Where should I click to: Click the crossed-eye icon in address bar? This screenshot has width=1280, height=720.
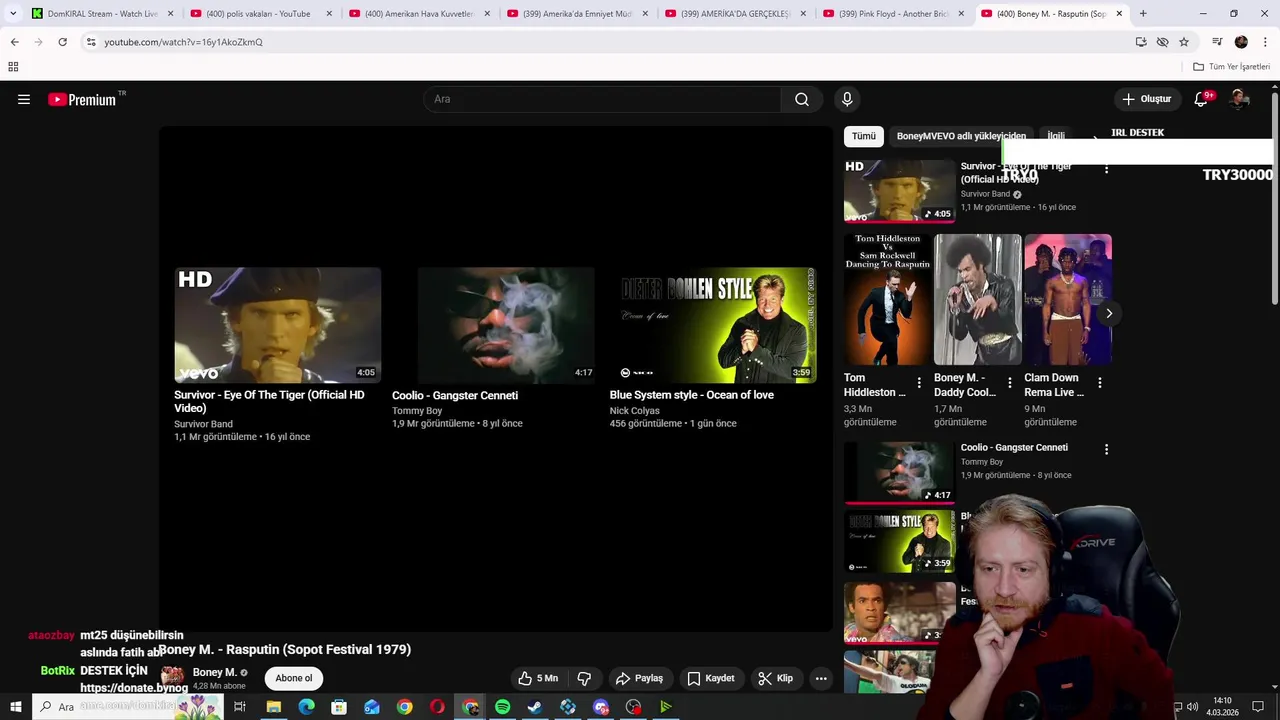[x=1162, y=42]
